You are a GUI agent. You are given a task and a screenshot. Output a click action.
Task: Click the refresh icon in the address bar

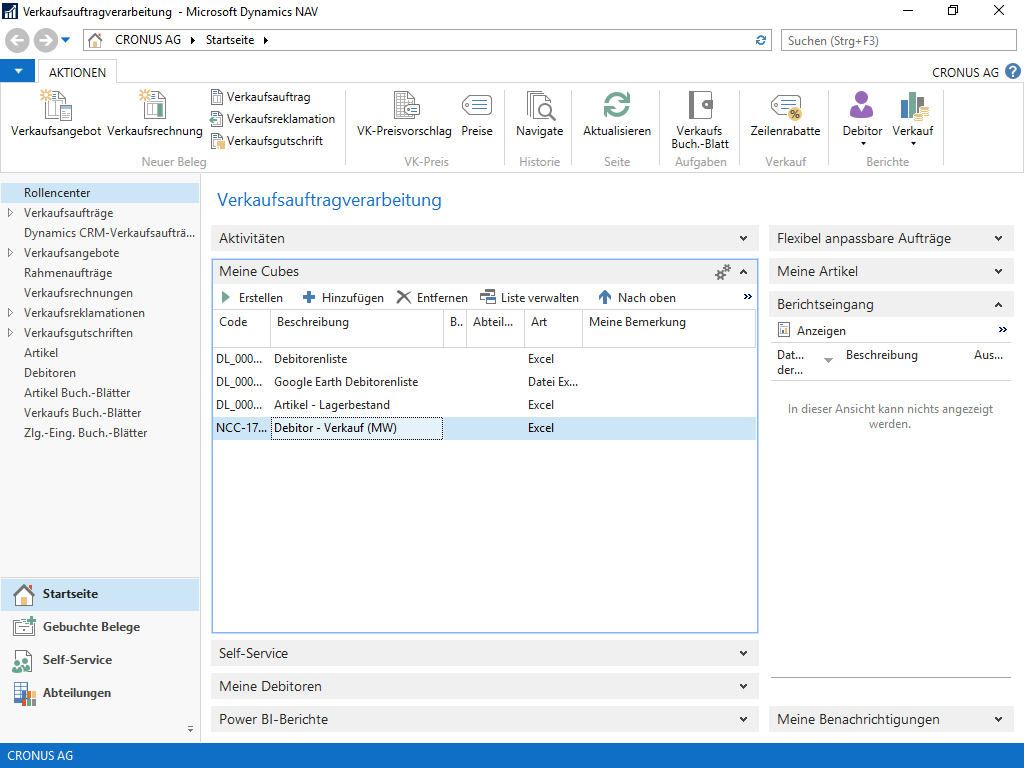[761, 40]
